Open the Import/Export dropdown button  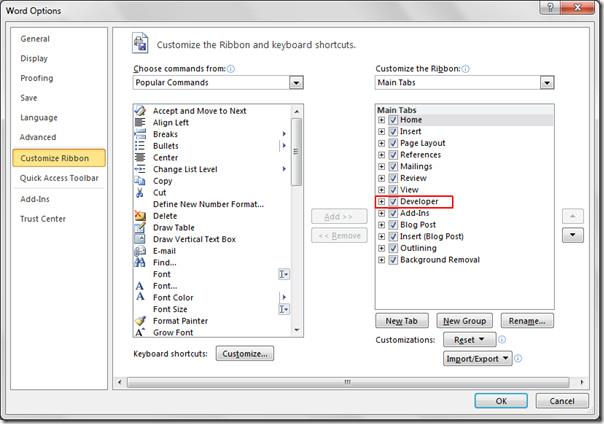[477, 358]
